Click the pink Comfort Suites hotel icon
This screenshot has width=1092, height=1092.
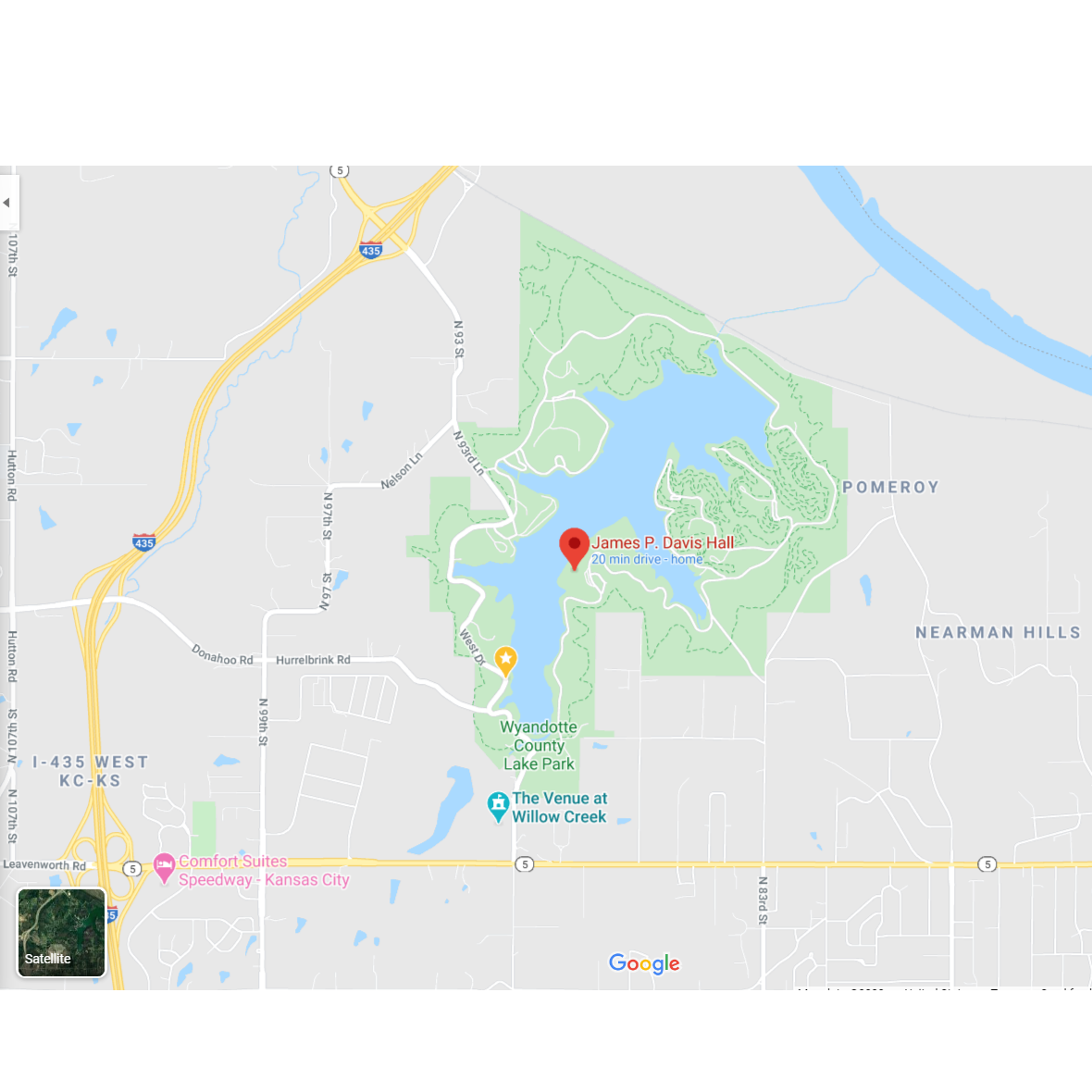164,868
